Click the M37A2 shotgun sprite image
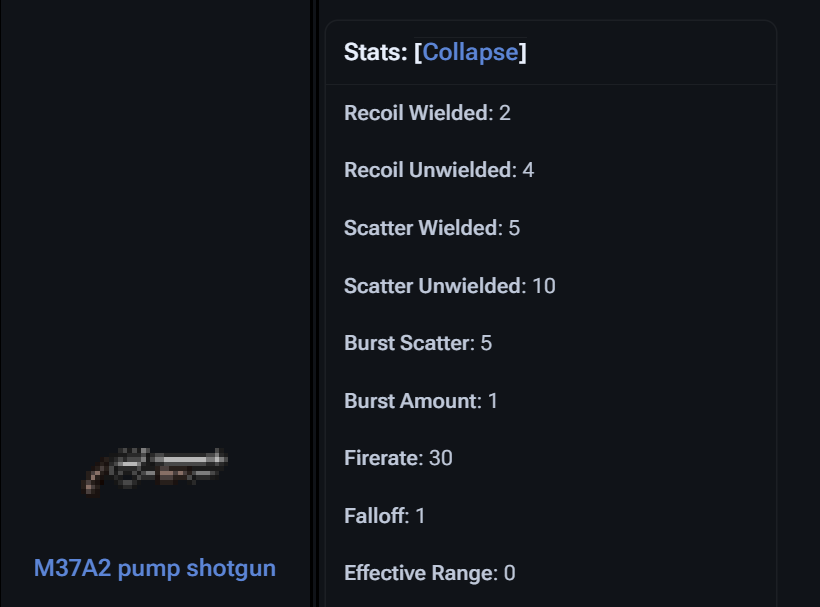Image resolution: width=820 pixels, height=607 pixels. click(154, 468)
